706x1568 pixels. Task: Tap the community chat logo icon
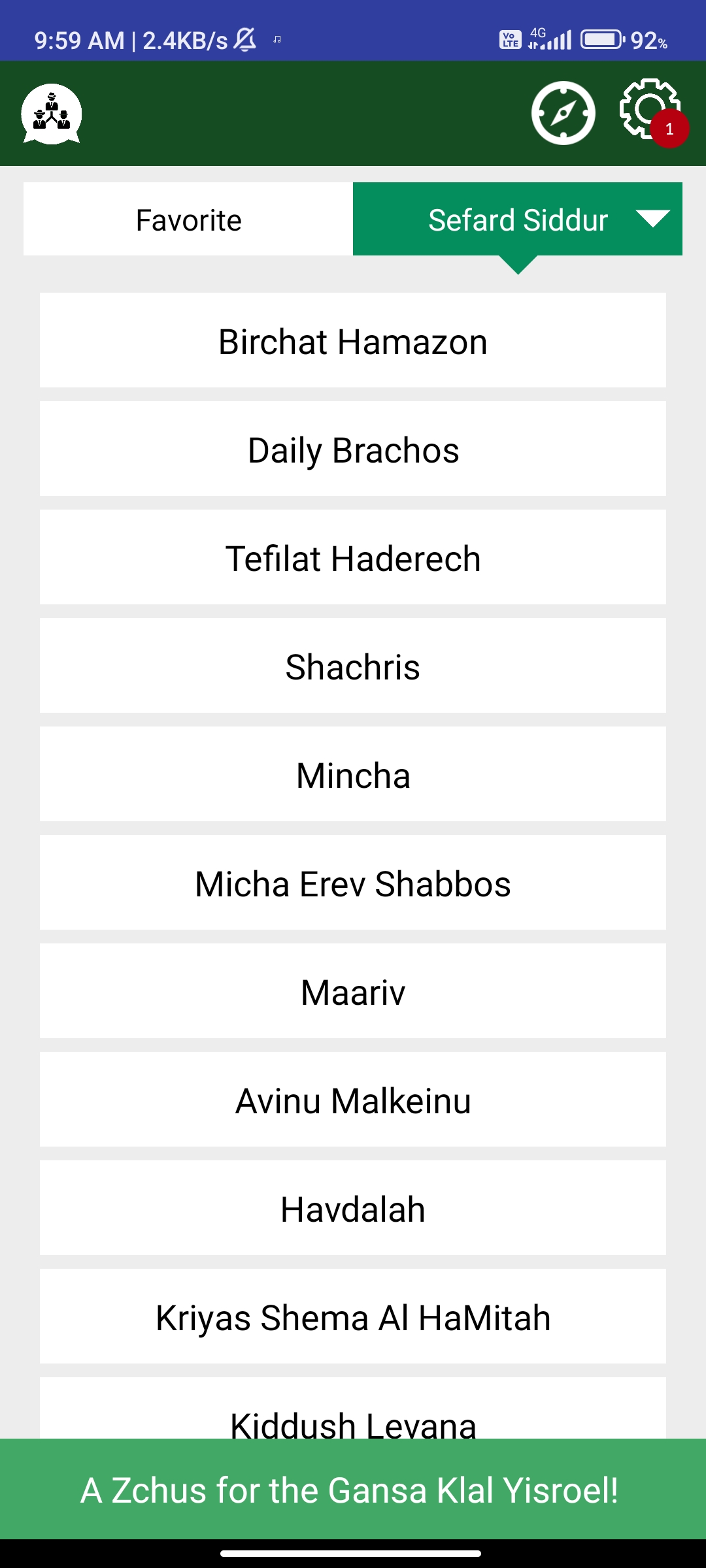(52, 114)
